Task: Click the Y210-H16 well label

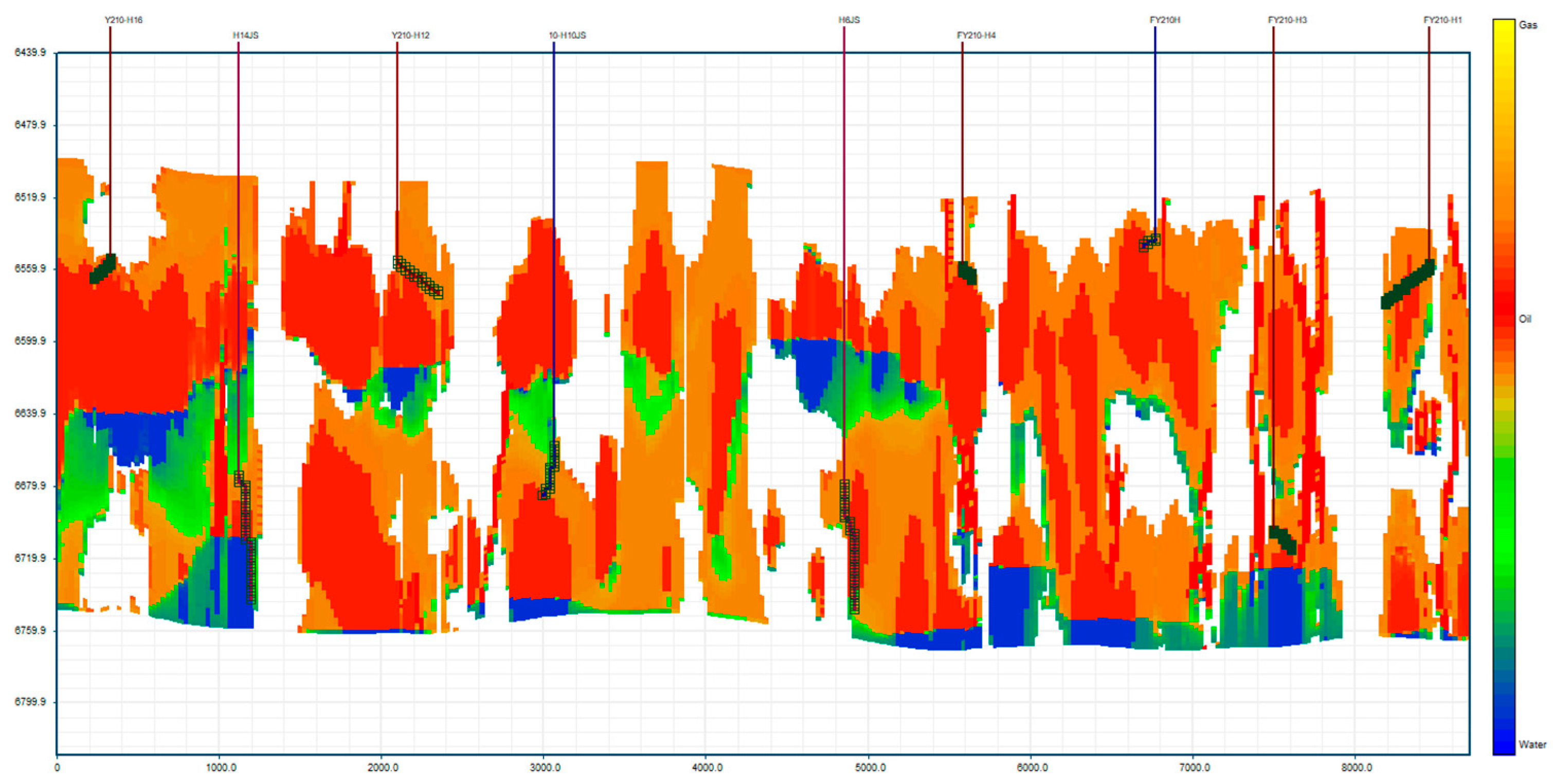Action: click(123, 20)
